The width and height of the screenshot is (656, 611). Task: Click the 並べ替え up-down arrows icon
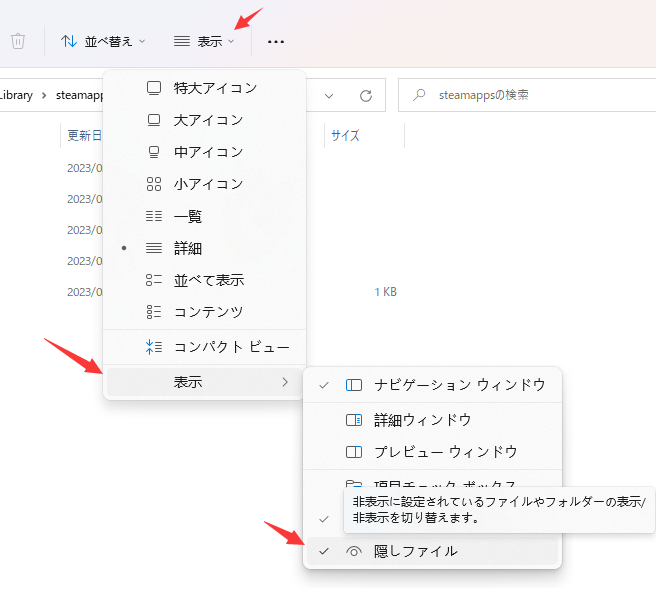pos(69,41)
